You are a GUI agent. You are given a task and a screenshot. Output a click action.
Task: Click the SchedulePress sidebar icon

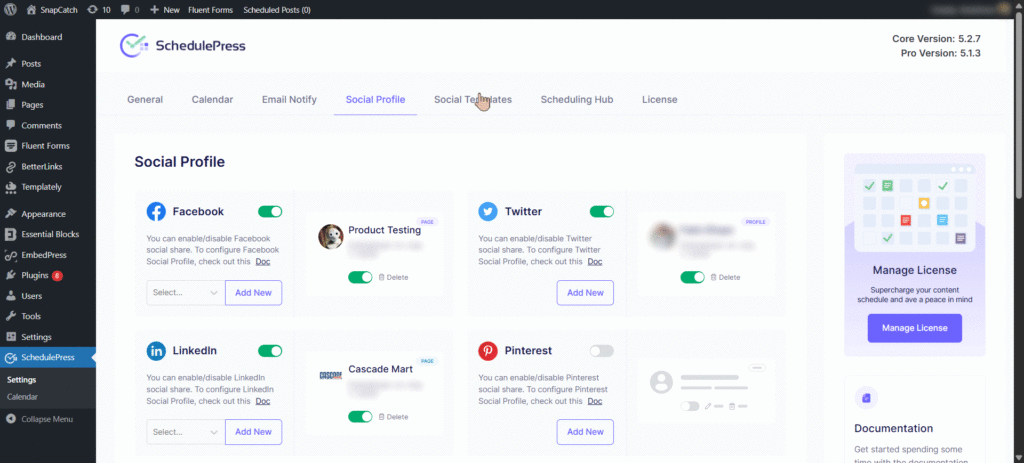[10, 357]
